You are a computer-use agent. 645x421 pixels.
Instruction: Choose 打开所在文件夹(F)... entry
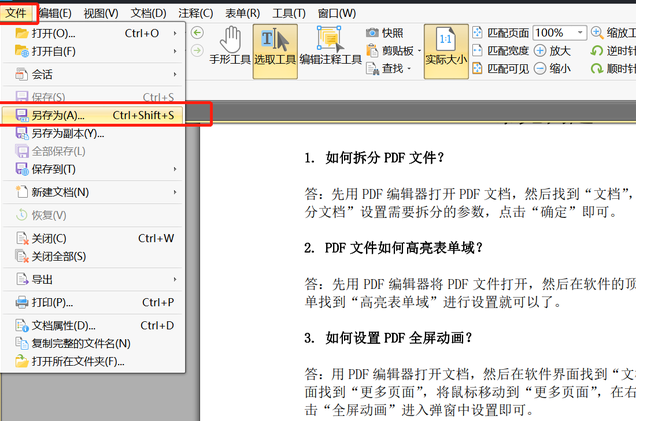click(93, 362)
